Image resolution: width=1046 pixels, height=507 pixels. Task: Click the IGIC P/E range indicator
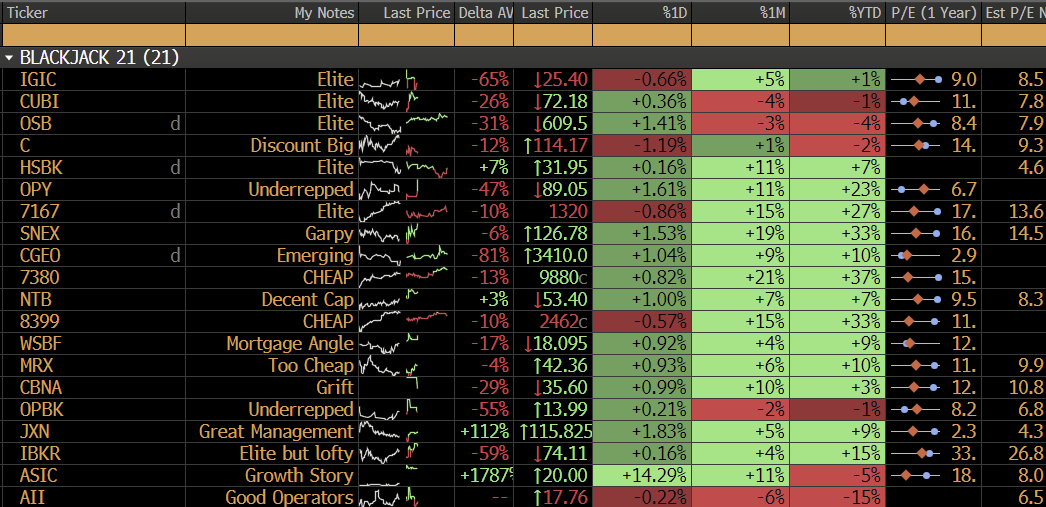click(x=917, y=80)
